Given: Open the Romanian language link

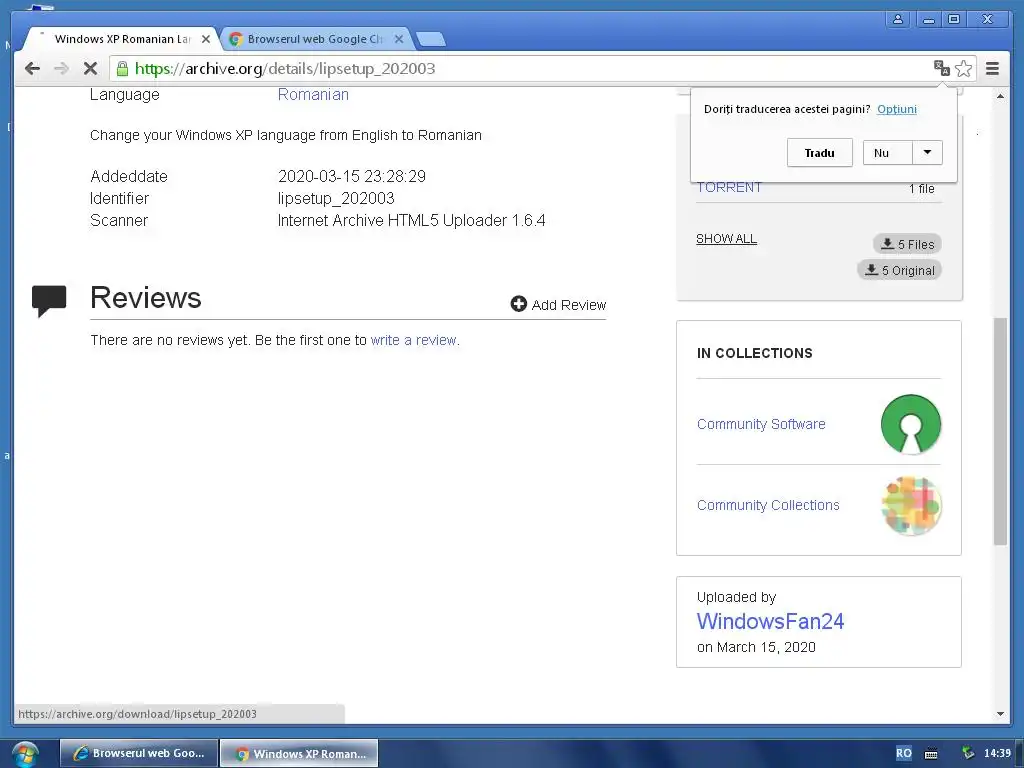Looking at the screenshot, I should 313,95.
